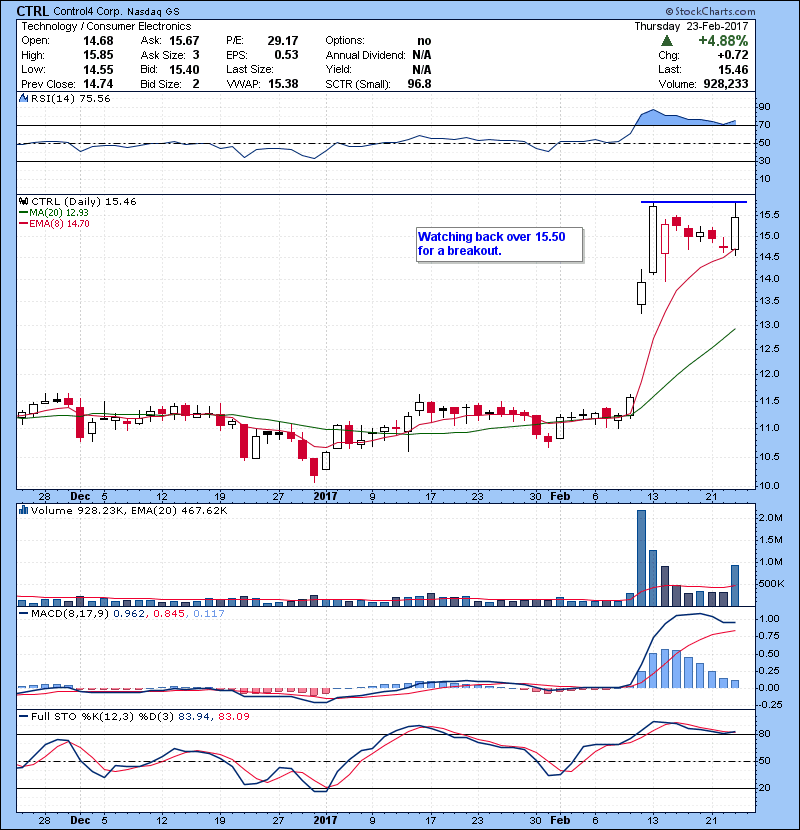Click the blue resistance line near 15.85
The image size is (800, 830).
[x=694, y=202]
